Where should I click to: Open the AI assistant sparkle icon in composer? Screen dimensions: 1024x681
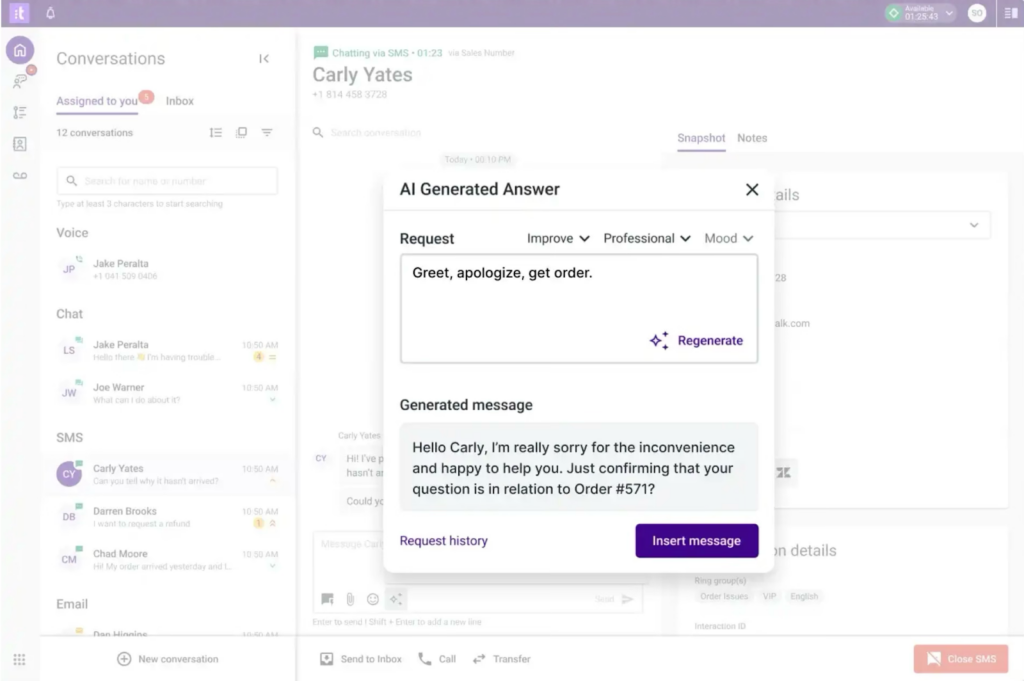click(396, 598)
